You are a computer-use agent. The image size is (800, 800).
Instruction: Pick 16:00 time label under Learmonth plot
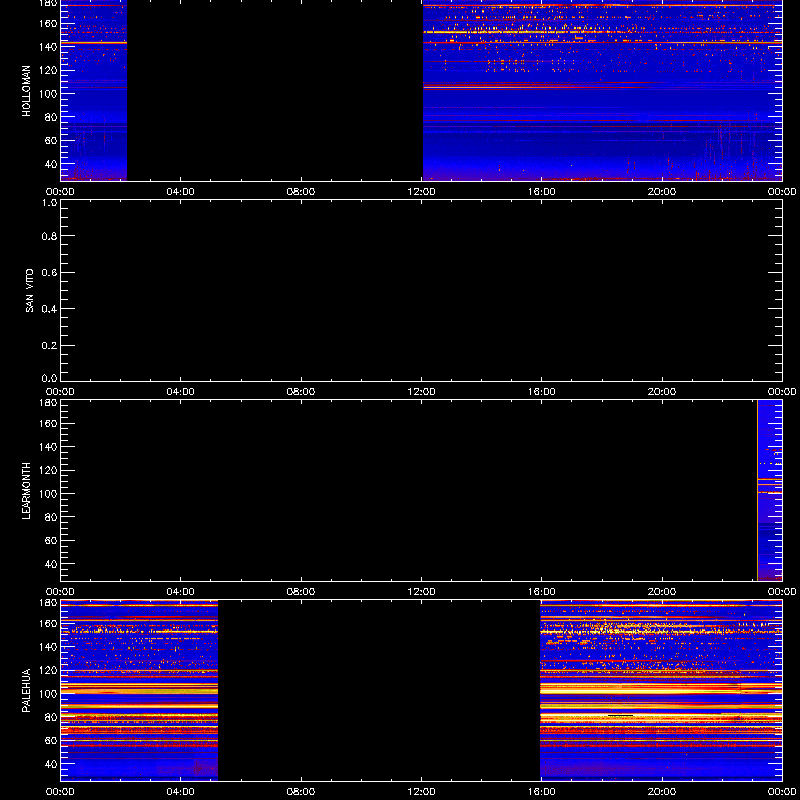542,592
